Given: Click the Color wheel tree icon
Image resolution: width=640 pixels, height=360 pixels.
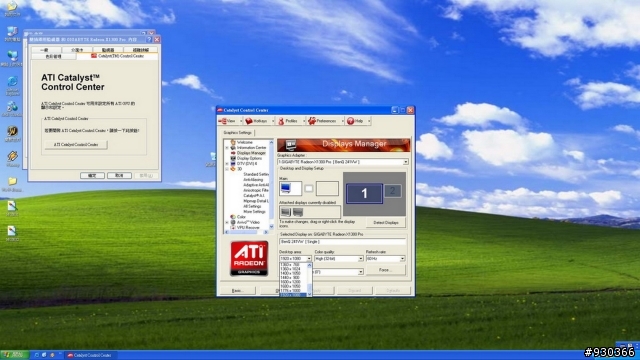Looking at the screenshot, I should pyautogui.click(x=233, y=217).
